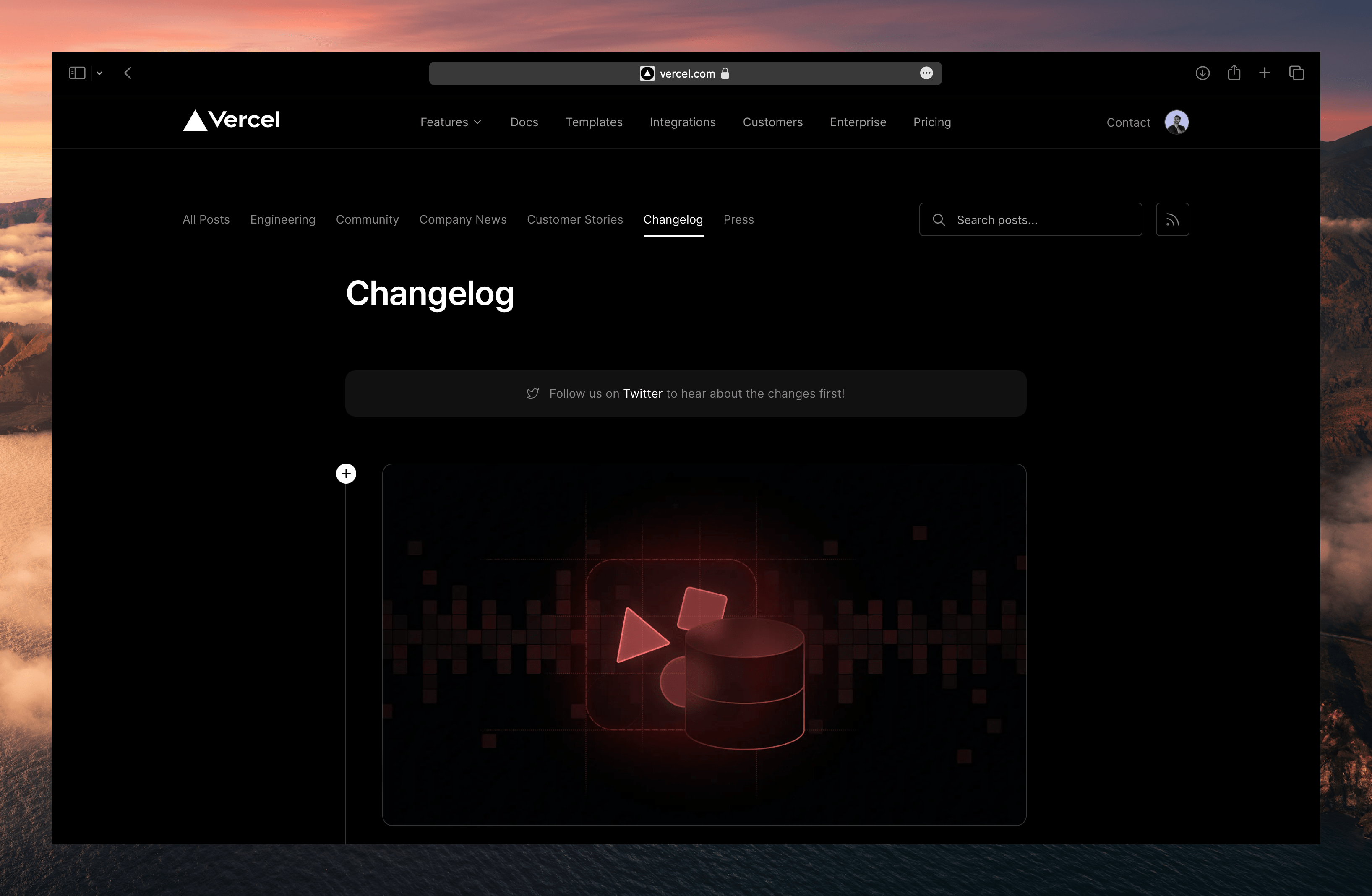
Task: Click the Share icon
Action: (x=1234, y=73)
